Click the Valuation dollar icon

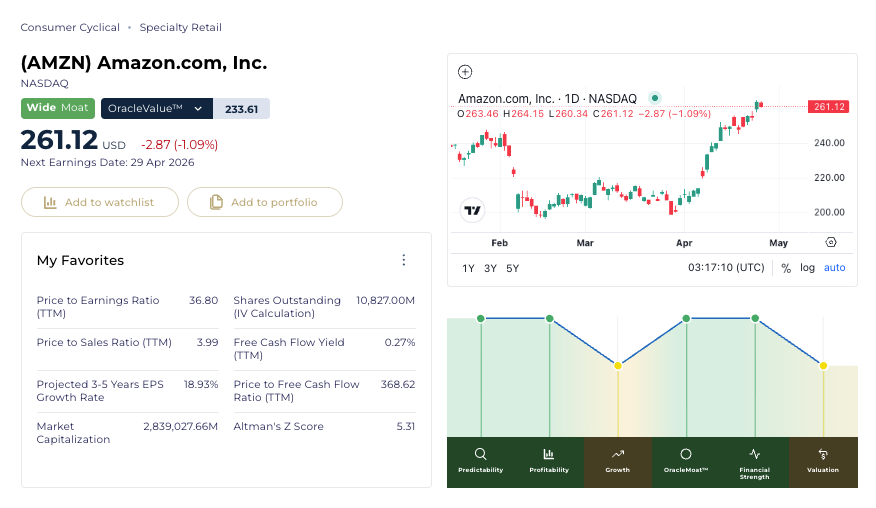coord(823,454)
